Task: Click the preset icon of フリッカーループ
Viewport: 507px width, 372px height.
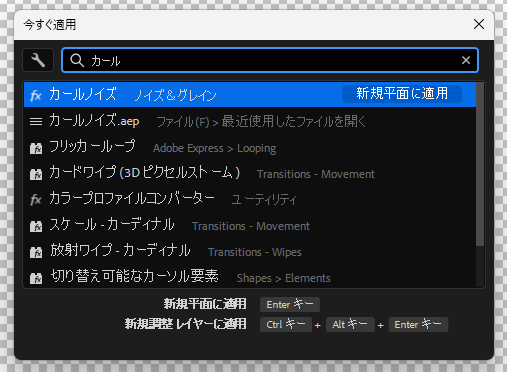Action: tap(36, 148)
